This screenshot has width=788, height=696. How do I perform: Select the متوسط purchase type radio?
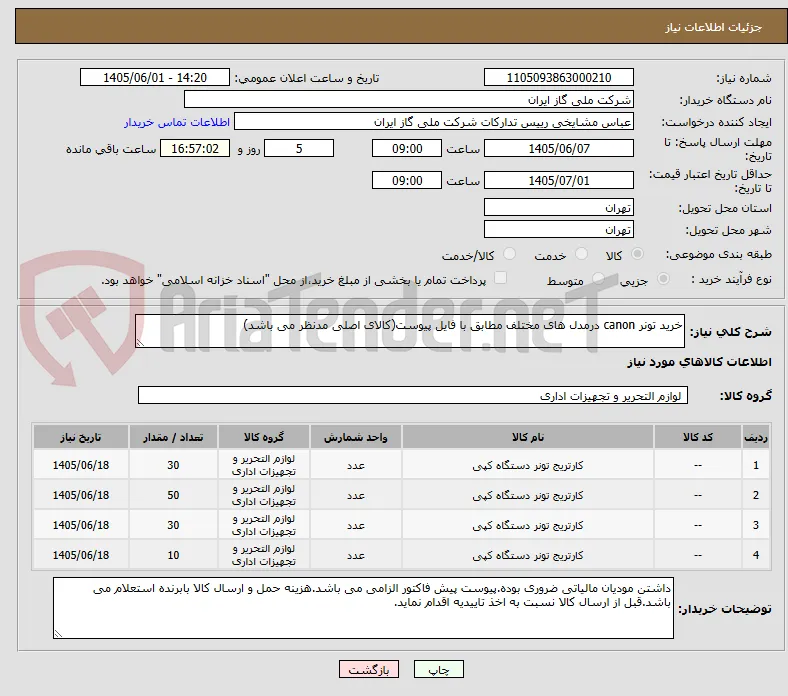tap(598, 278)
